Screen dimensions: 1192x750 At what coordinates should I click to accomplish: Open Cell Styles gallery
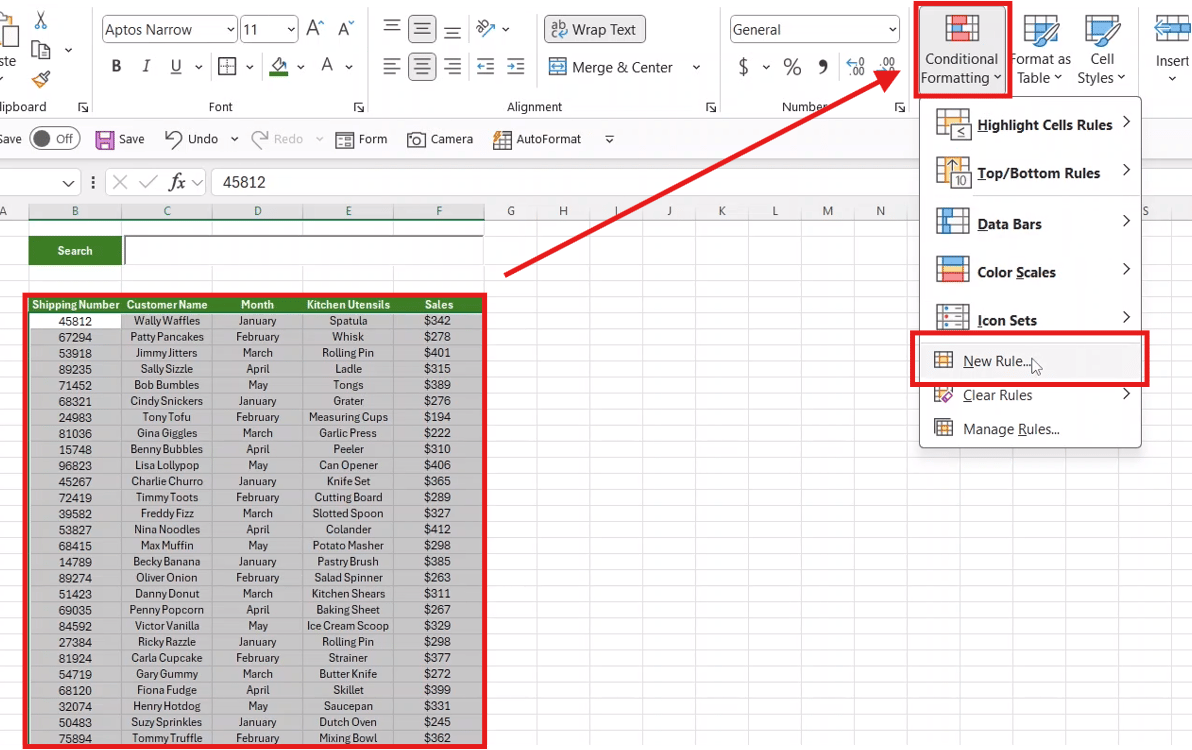[1102, 50]
